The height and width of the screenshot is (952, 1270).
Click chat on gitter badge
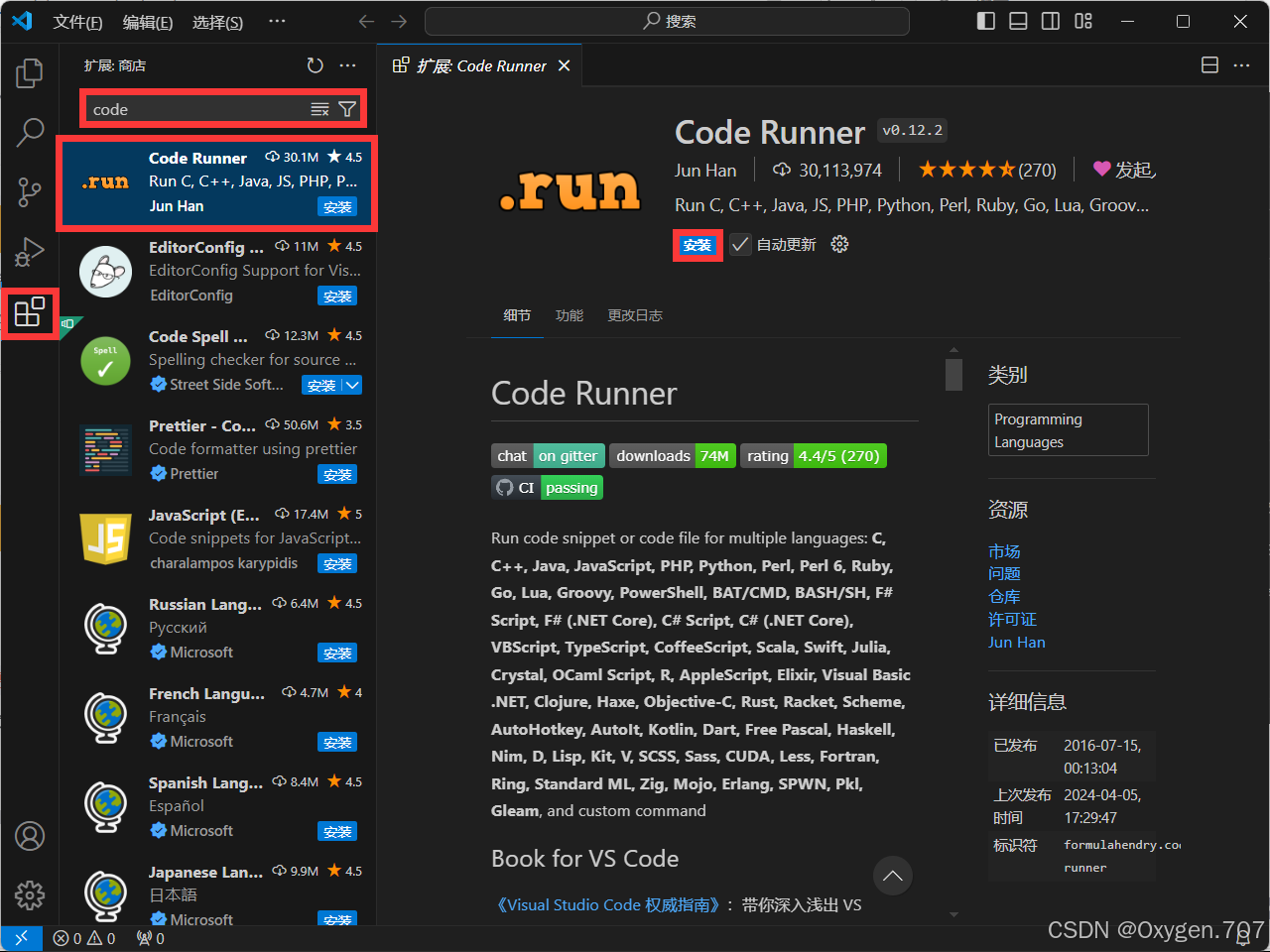pos(548,456)
